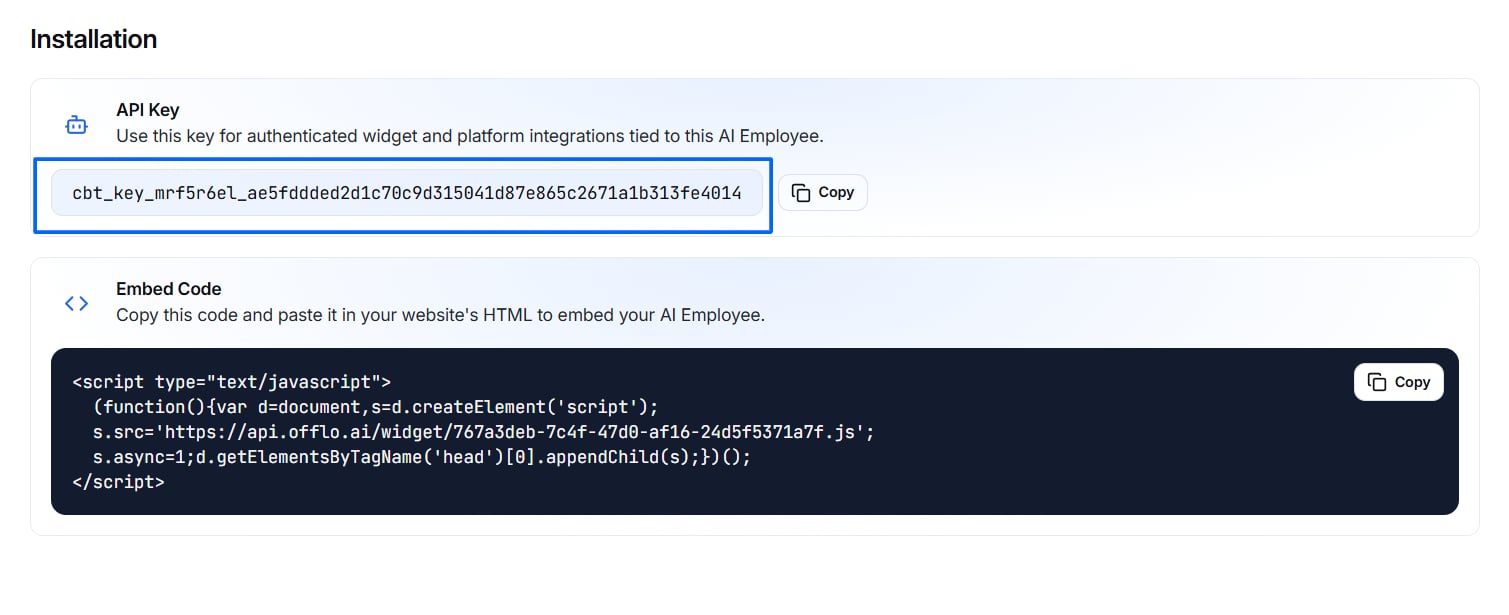Click the 's.src=' text starting the third code line
The width and height of the screenshot is (1509, 615).
tap(127, 432)
